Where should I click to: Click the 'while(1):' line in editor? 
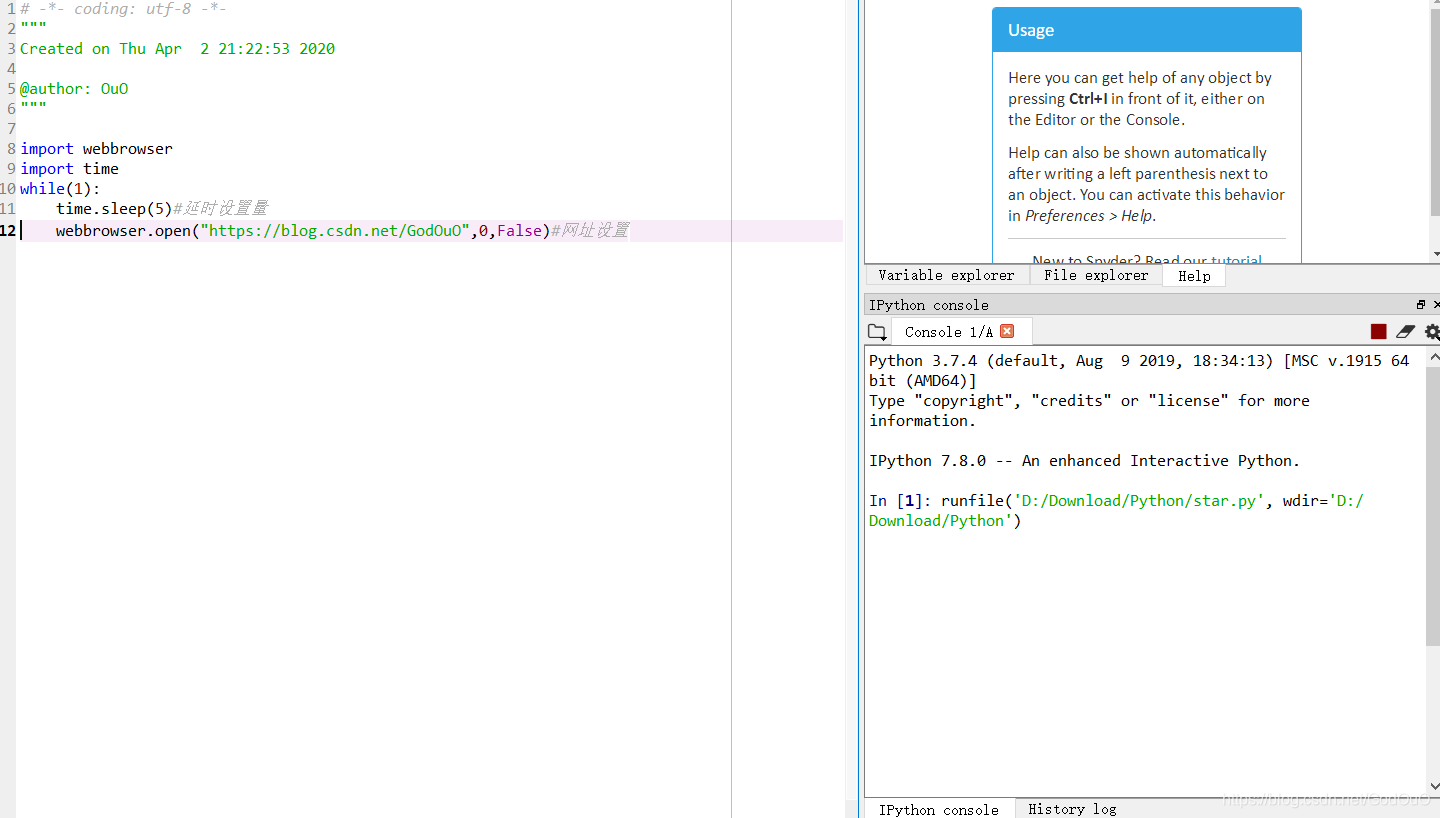click(60, 189)
